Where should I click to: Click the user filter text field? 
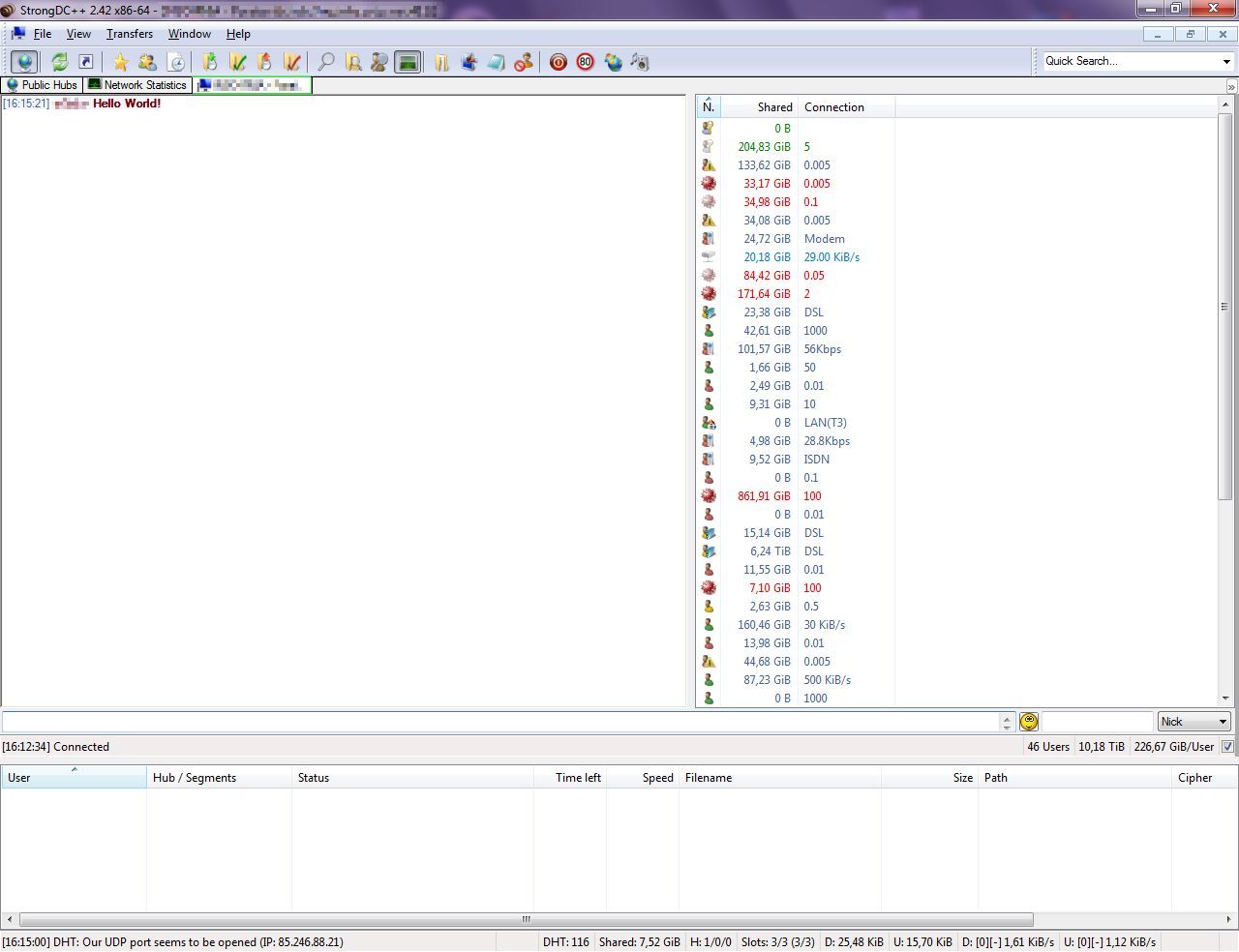pyautogui.click(x=1097, y=722)
